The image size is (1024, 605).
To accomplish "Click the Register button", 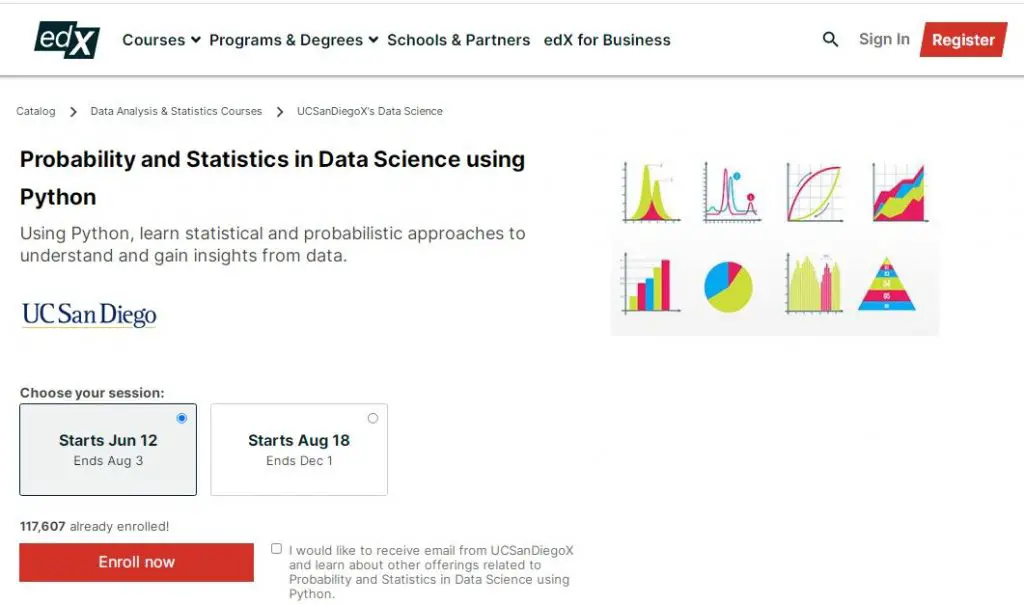I will point(963,40).
